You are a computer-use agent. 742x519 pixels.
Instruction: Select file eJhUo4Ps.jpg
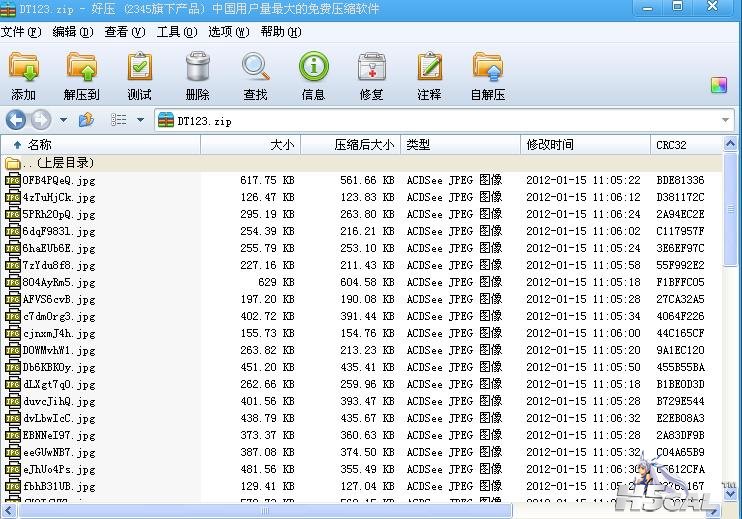tap(59, 470)
